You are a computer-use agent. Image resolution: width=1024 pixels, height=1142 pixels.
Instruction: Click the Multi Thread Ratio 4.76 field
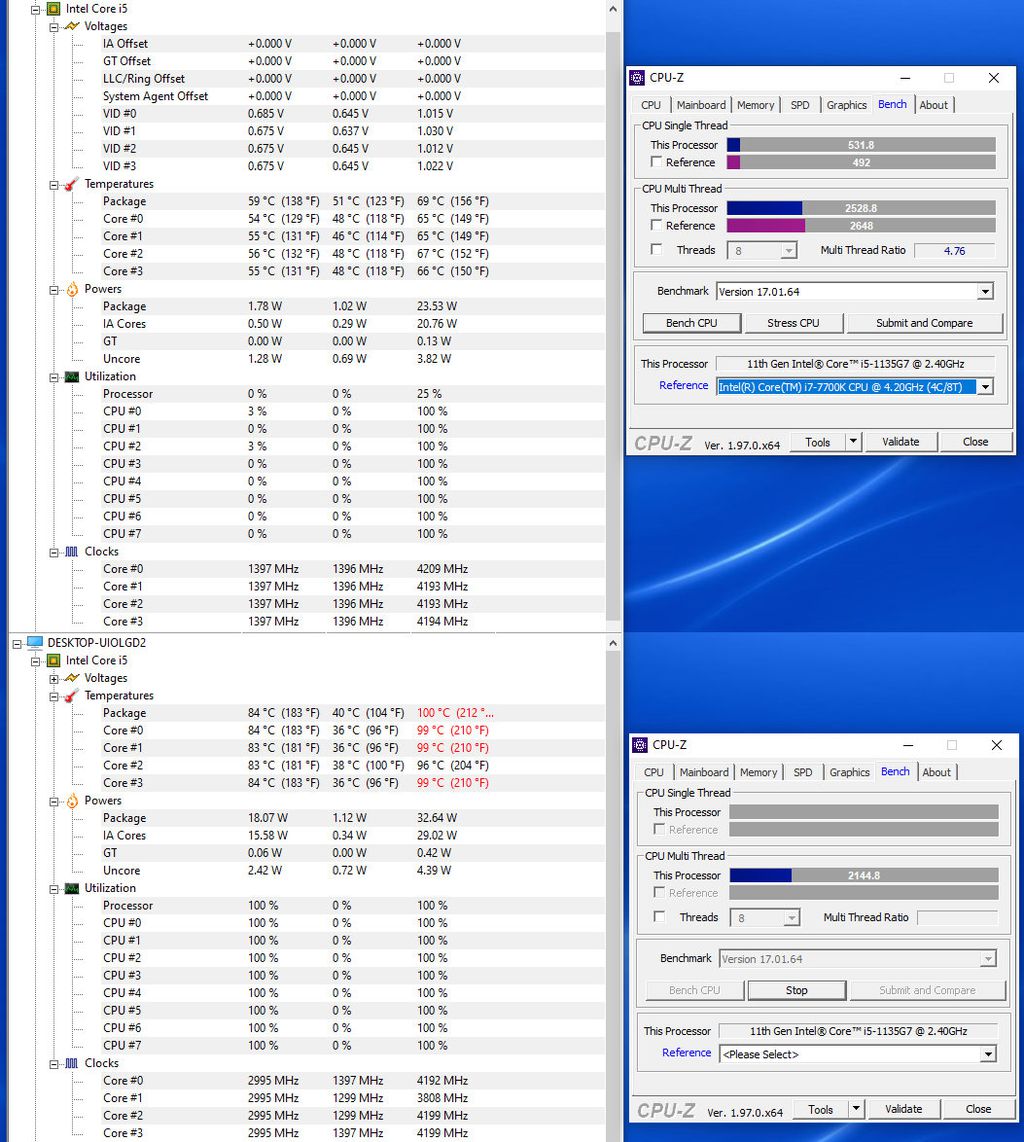(x=954, y=251)
